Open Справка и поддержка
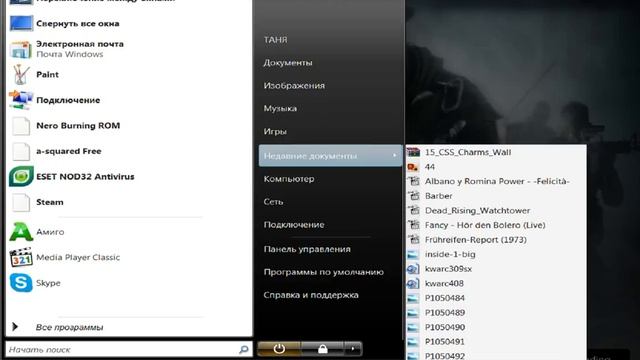640x360 pixels. pos(311,295)
